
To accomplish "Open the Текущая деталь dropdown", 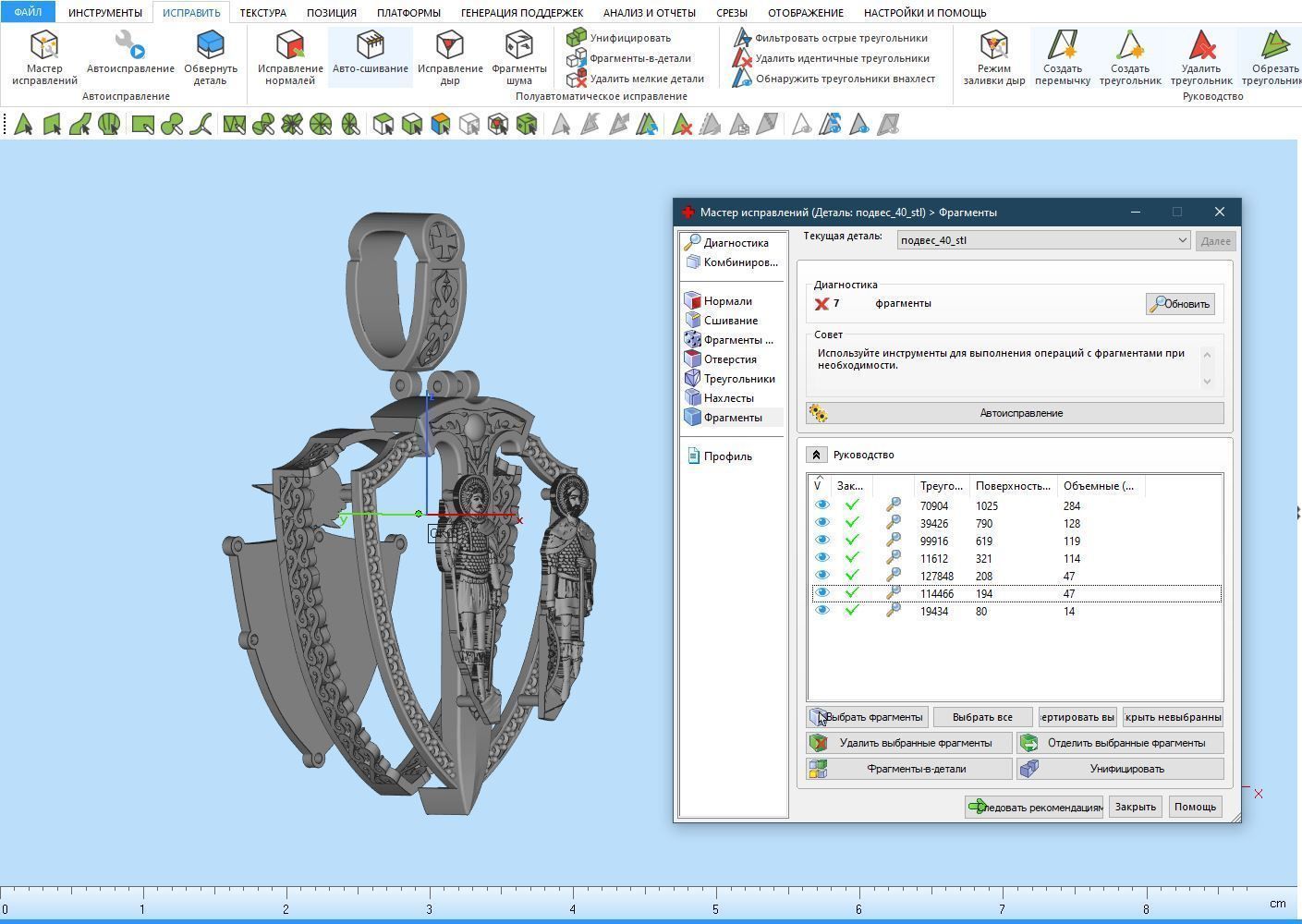I will (x=1043, y=240).
